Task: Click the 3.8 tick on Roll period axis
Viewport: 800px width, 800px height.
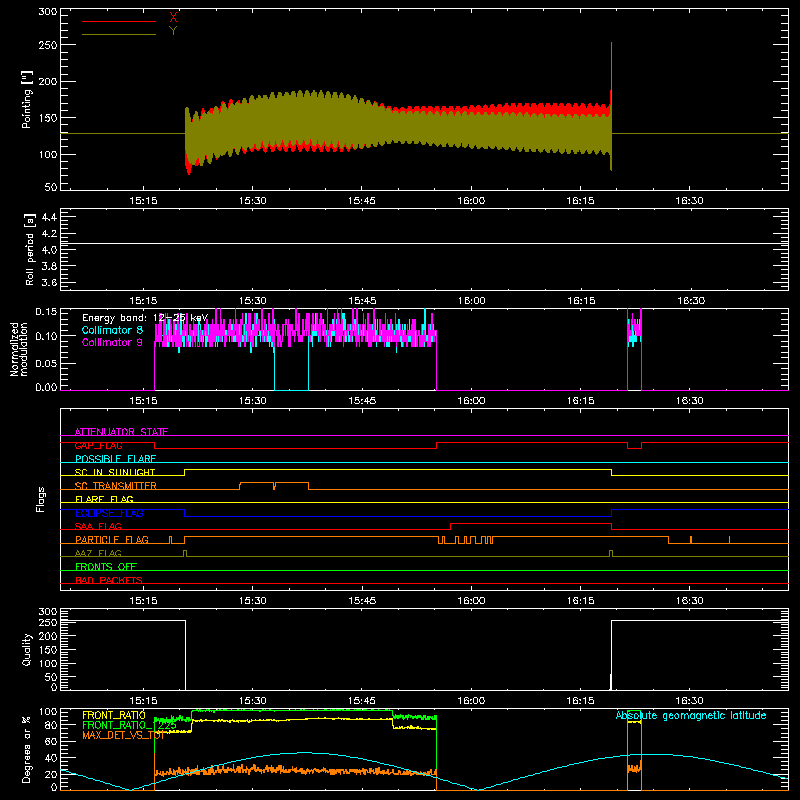Action: (x=49, y=266)
